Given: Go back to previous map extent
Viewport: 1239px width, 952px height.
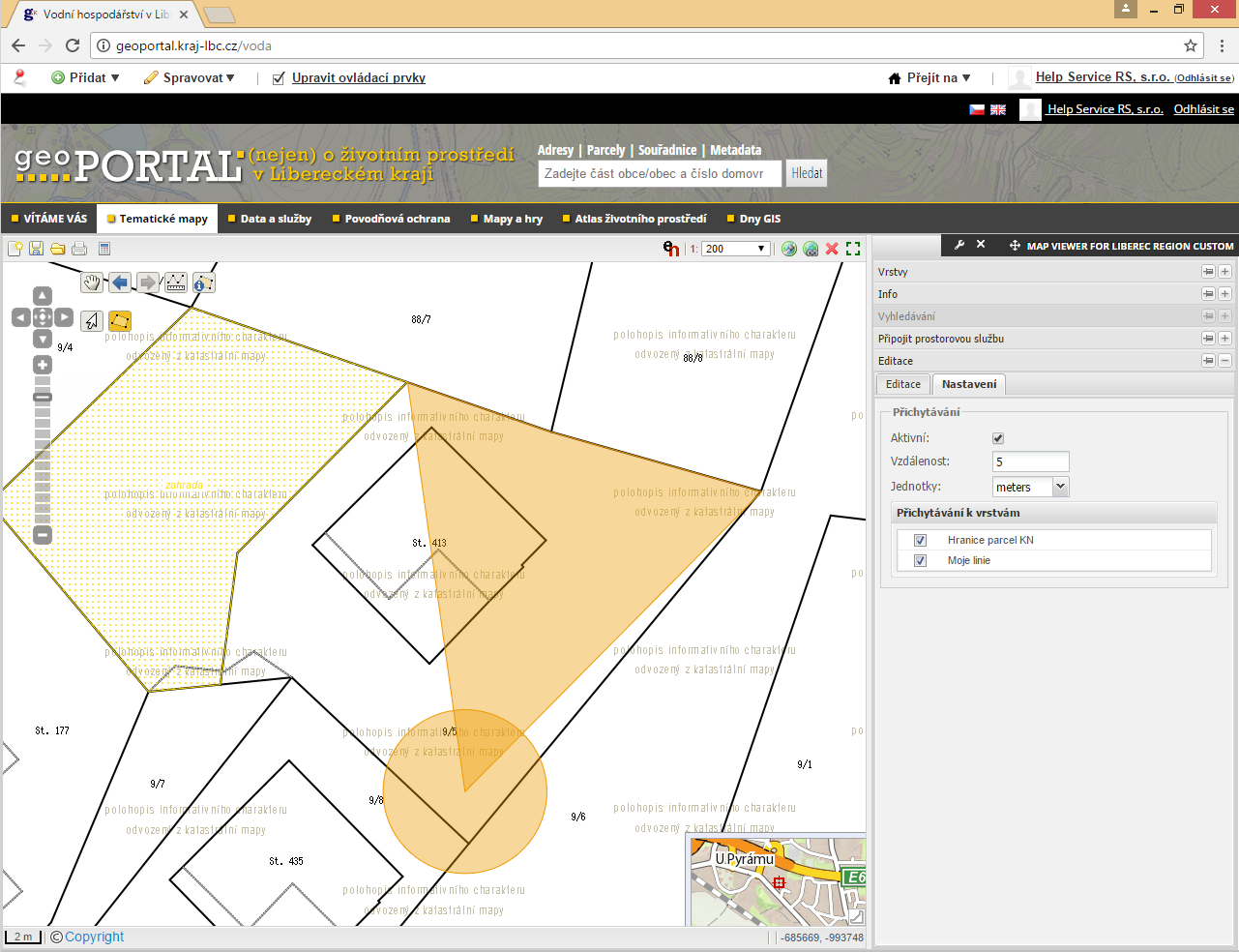Looking at the screenshot, I should (120, 283).
